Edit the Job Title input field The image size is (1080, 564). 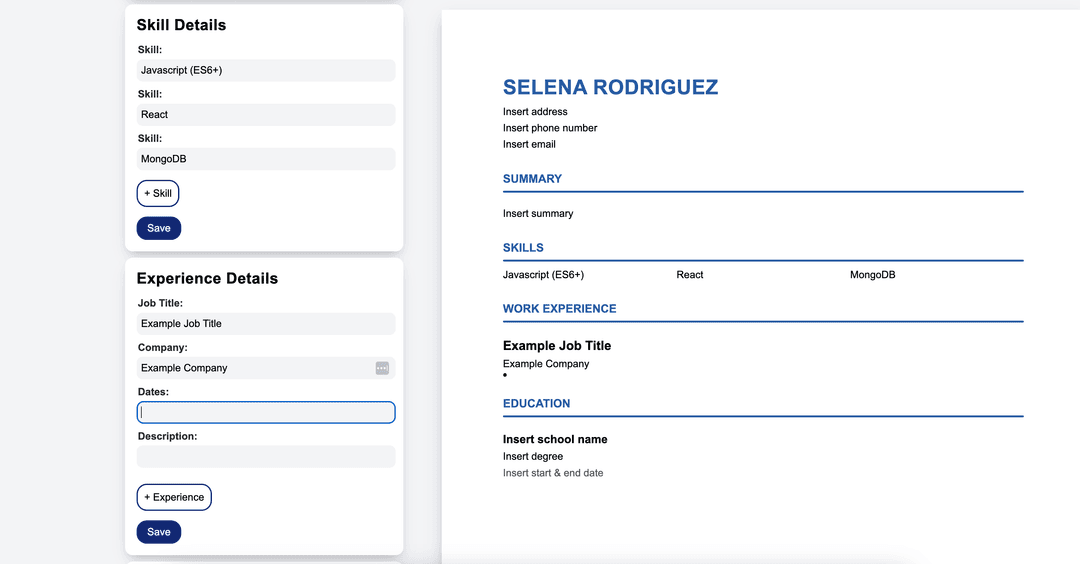pyautogui.click(x=266, y=324)
